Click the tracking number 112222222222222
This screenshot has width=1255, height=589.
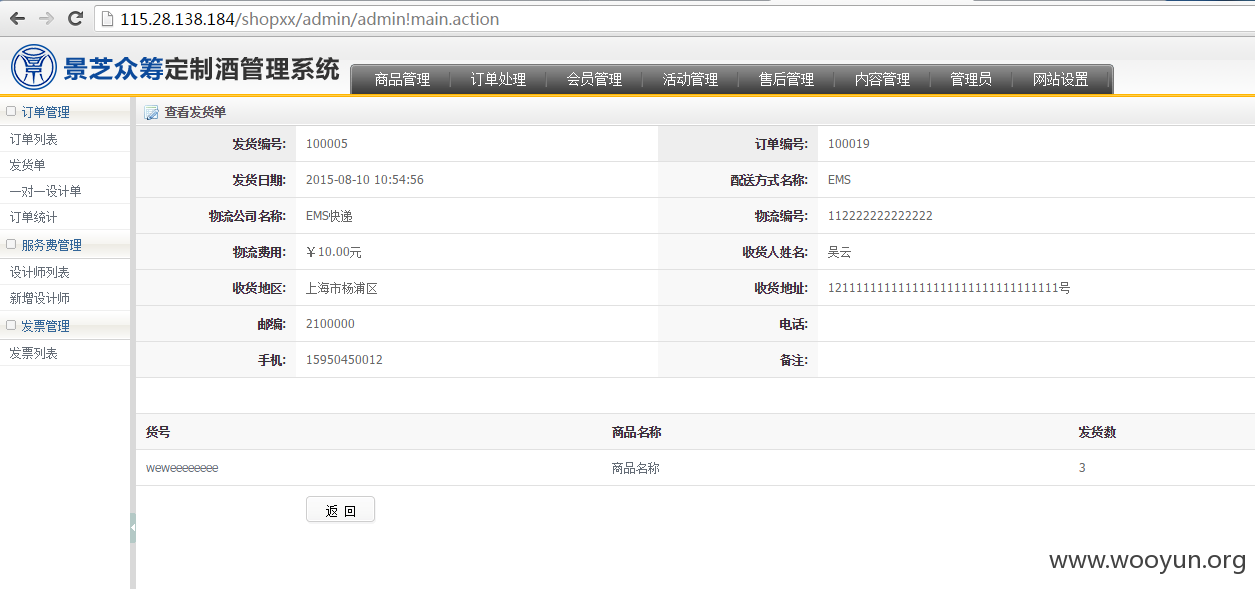pyautogui.click(x=880, y=216)
